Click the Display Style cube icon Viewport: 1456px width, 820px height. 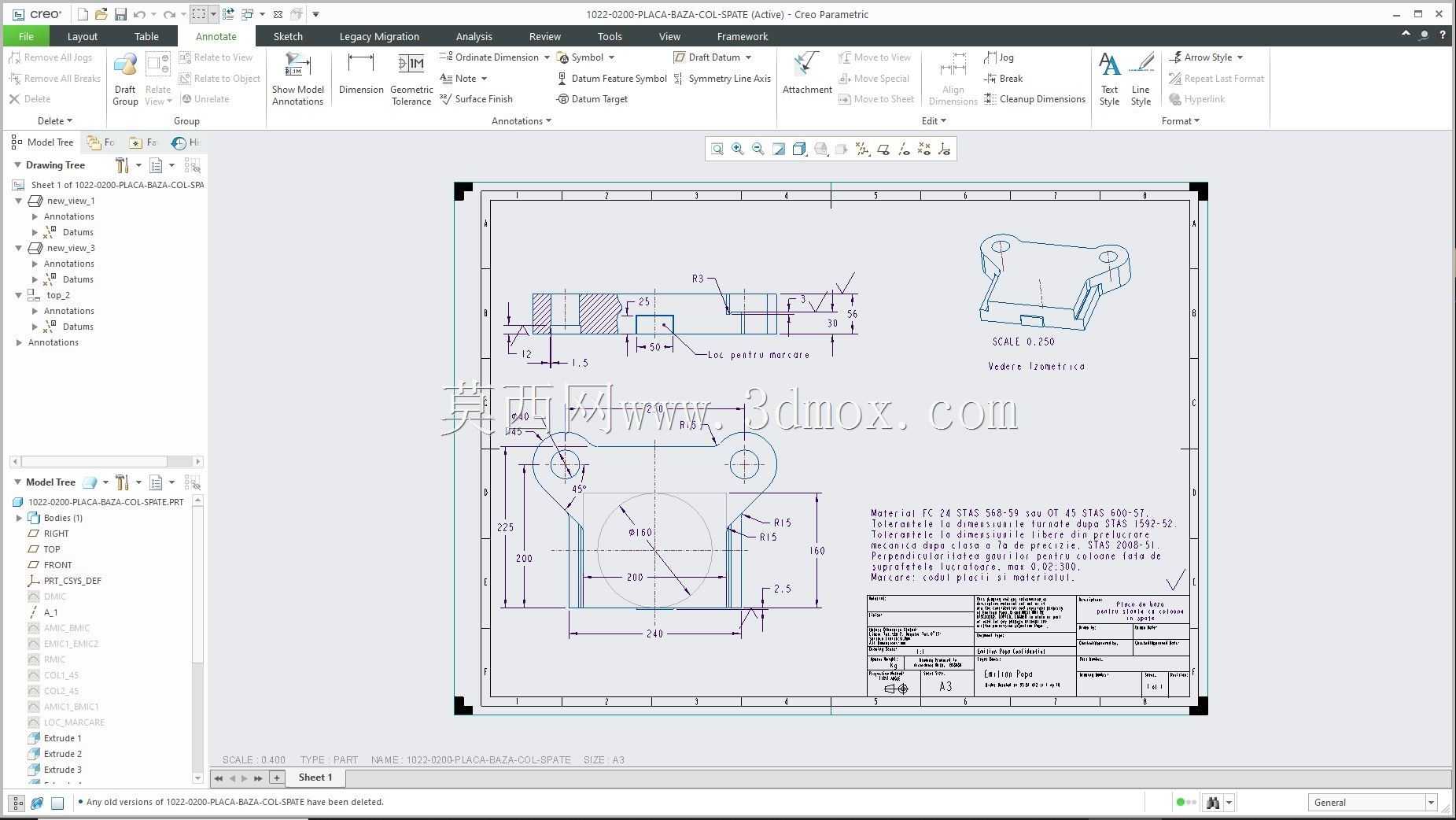click(x=799, y=149)
